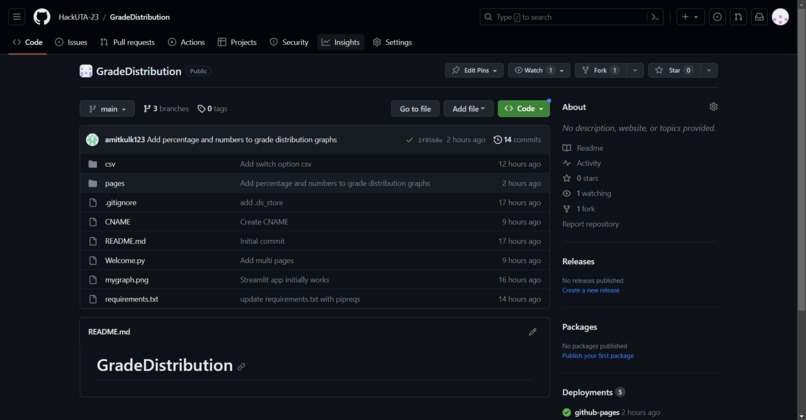Go to the GitHub homepage logo
The width and height of the screenshot is (806, 420).
(42, 17)
